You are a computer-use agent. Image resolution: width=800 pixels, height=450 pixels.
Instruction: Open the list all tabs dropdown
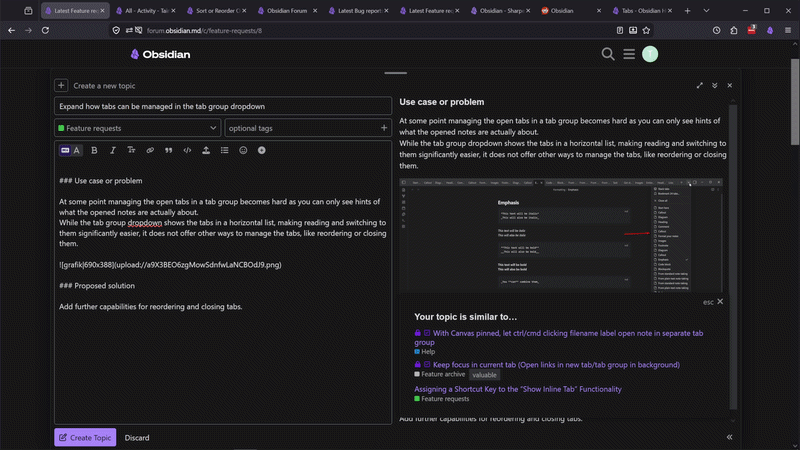706,10
